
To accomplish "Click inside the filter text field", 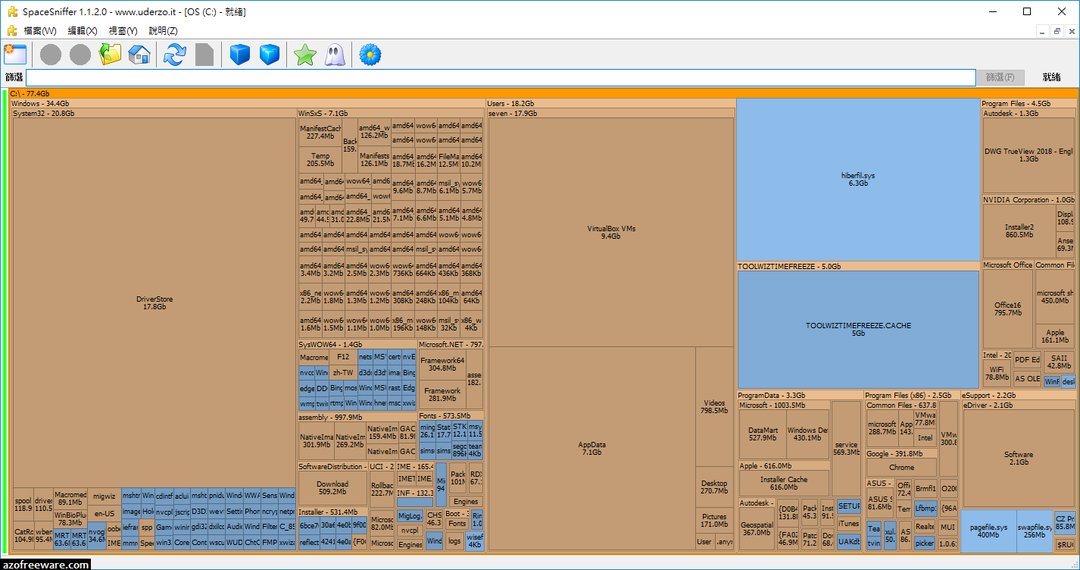I will pyautogui.click(x=500, y=77).
